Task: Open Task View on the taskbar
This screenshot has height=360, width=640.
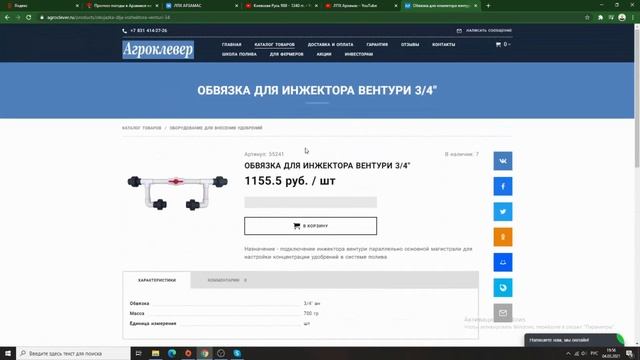Action: pyautogui.click(x=138, y=353)
